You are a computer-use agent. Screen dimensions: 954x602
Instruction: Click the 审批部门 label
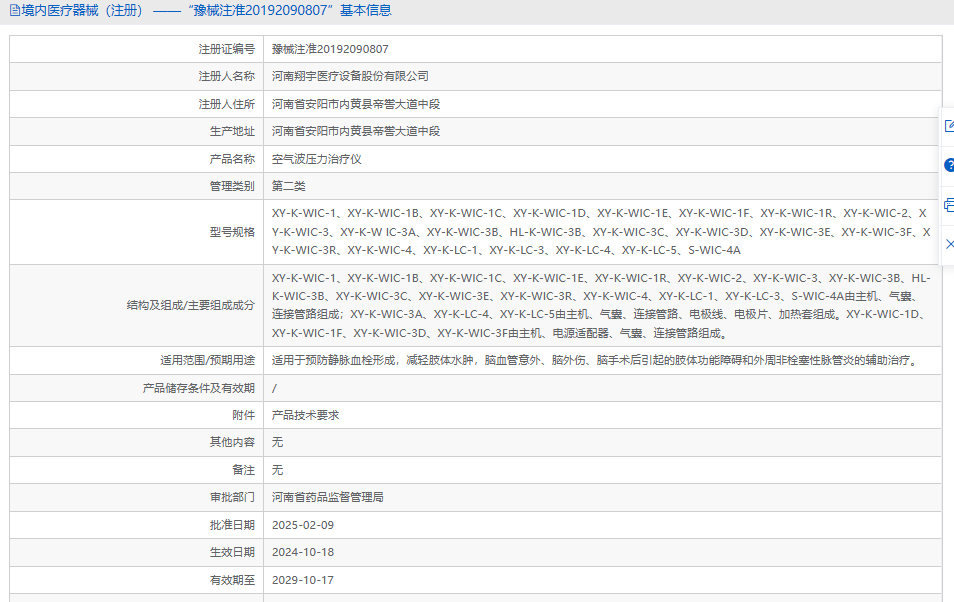pyautogui.click(x=232, y=497)
